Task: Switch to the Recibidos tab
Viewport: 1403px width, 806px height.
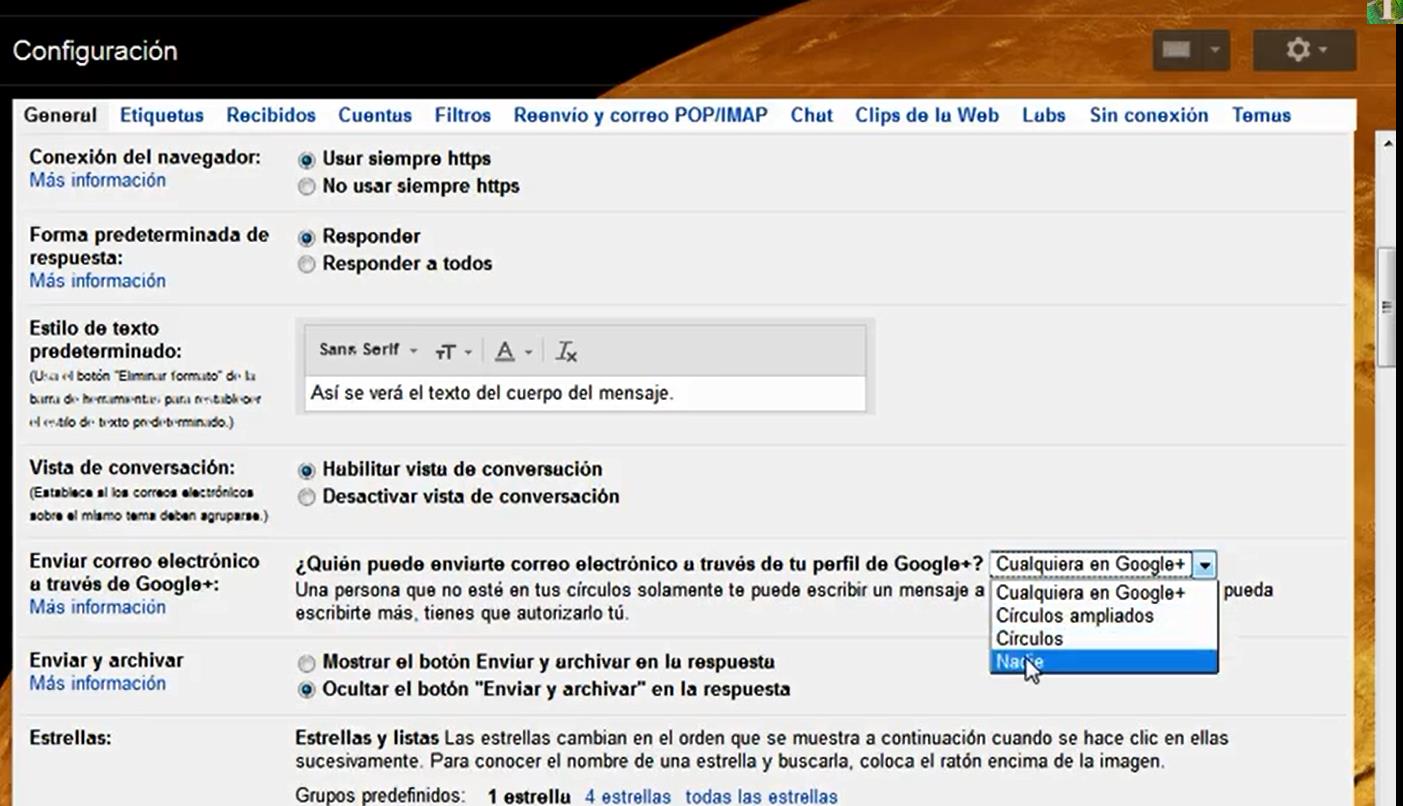Action: point(271,115)
